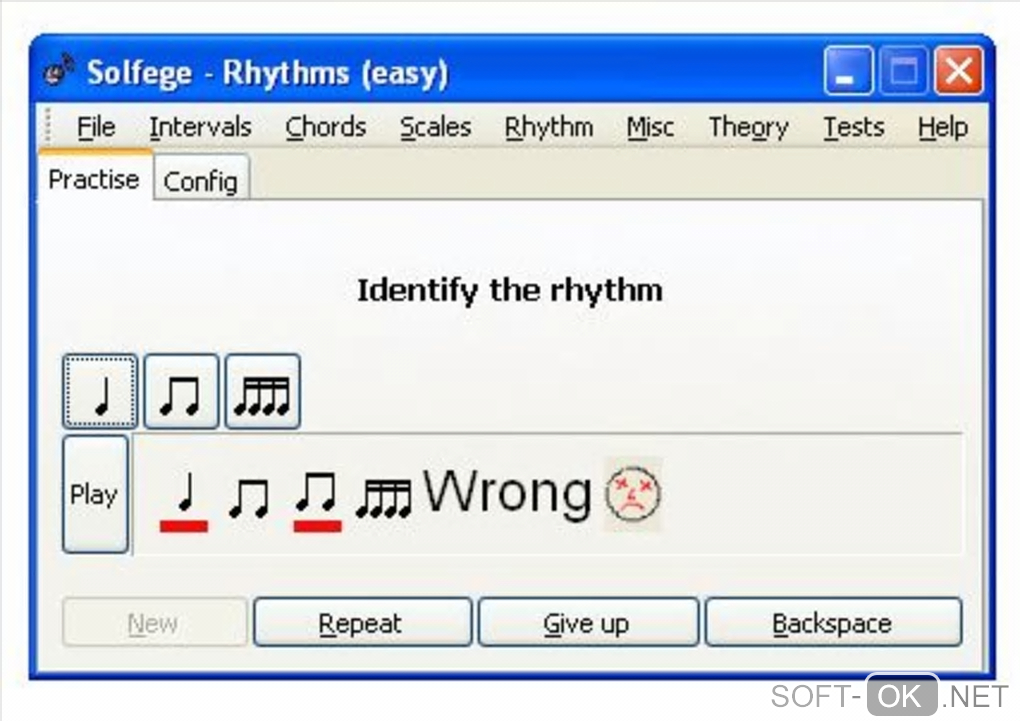This screenshot has width=1020, height=721.
Task: Open the Rhythm menu
Action: [549, 127]
